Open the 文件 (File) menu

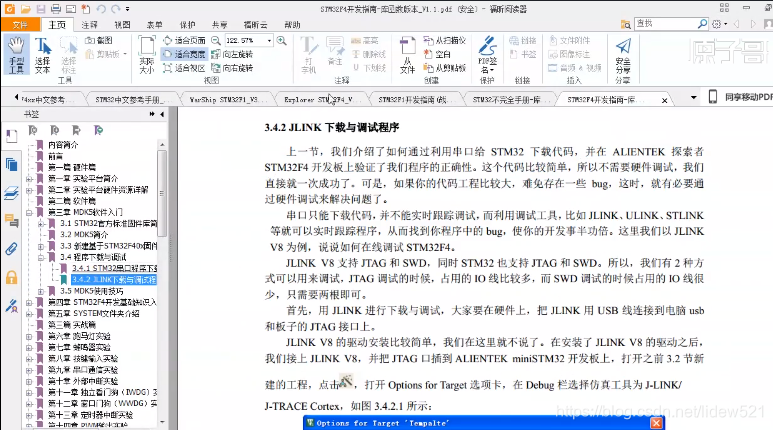[20, 25]
